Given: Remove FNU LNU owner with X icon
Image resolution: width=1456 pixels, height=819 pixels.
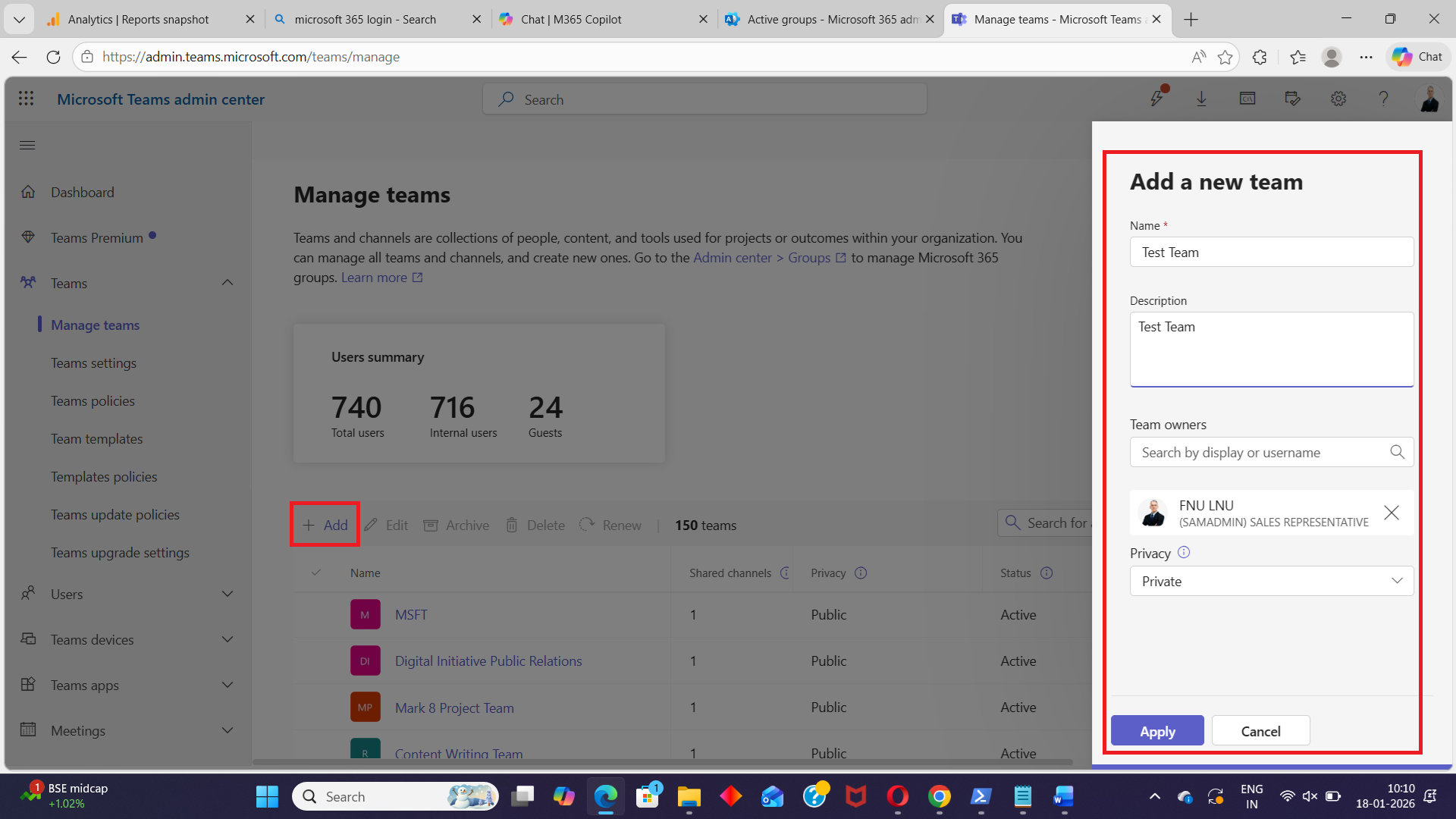Looking at the screenshot, I should tap(1392, 513).
